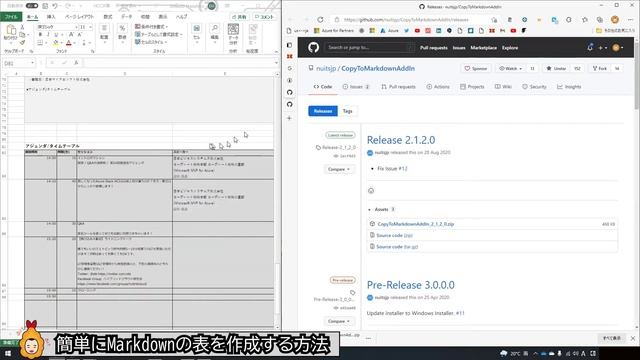The height and width of the screenshot is (360, 640).
Task: Download Source code (zip) asset
Action: 394,236
